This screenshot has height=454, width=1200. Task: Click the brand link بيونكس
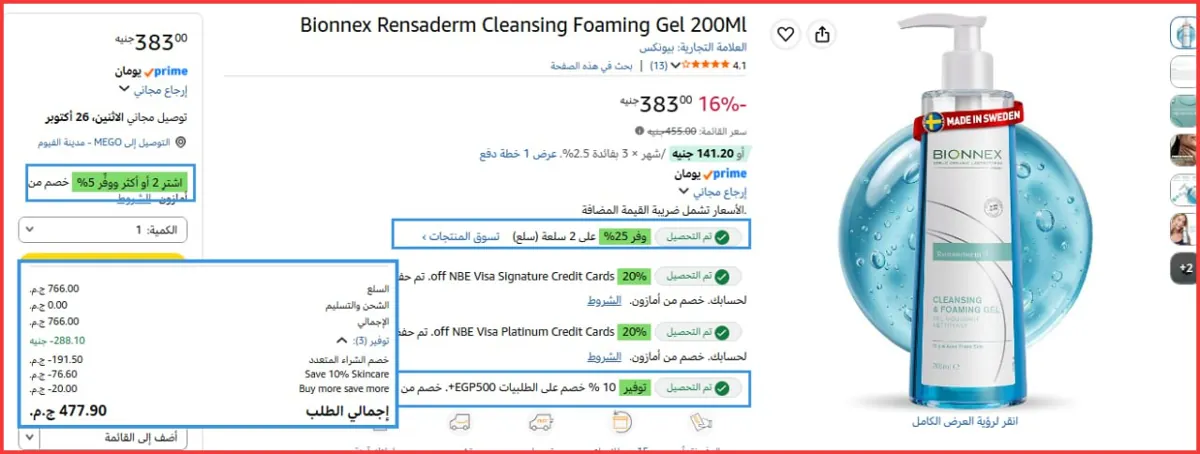tap(657, 48)
